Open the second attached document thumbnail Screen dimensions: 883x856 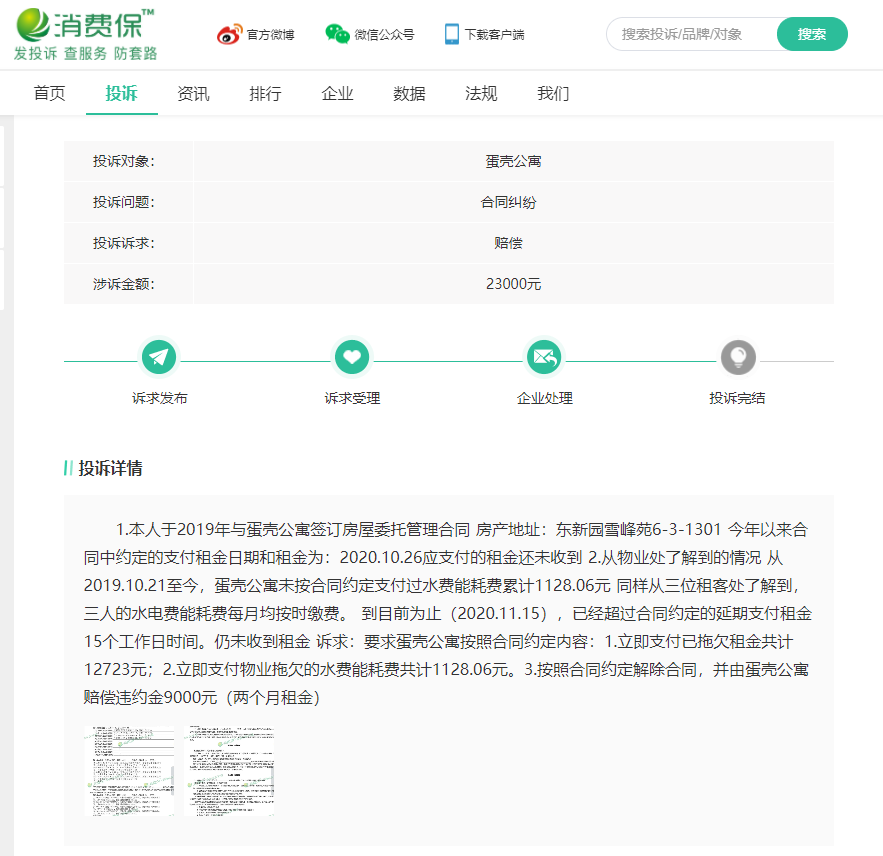pyautogui.click(x=229, y=771)
